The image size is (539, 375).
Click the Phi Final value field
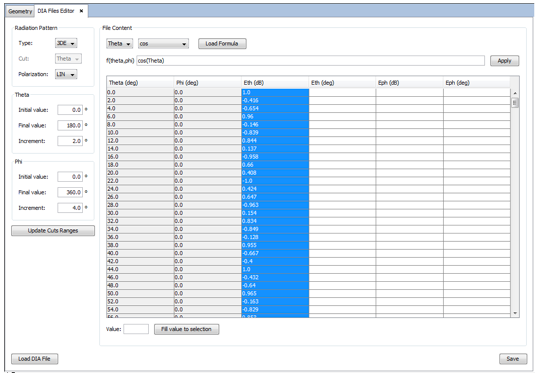[70, 192]
